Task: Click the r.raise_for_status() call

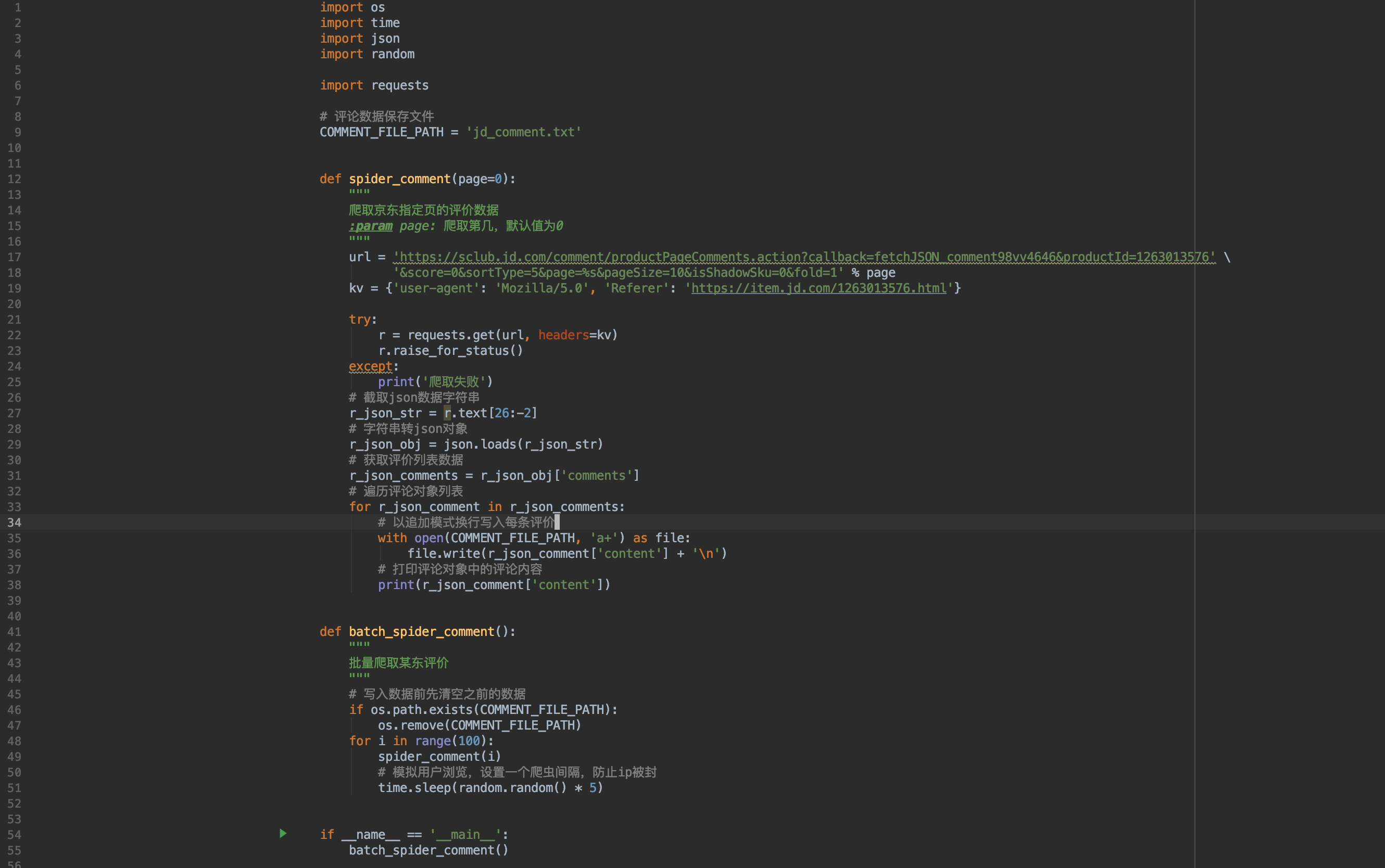Action: [x=451, y=351]
